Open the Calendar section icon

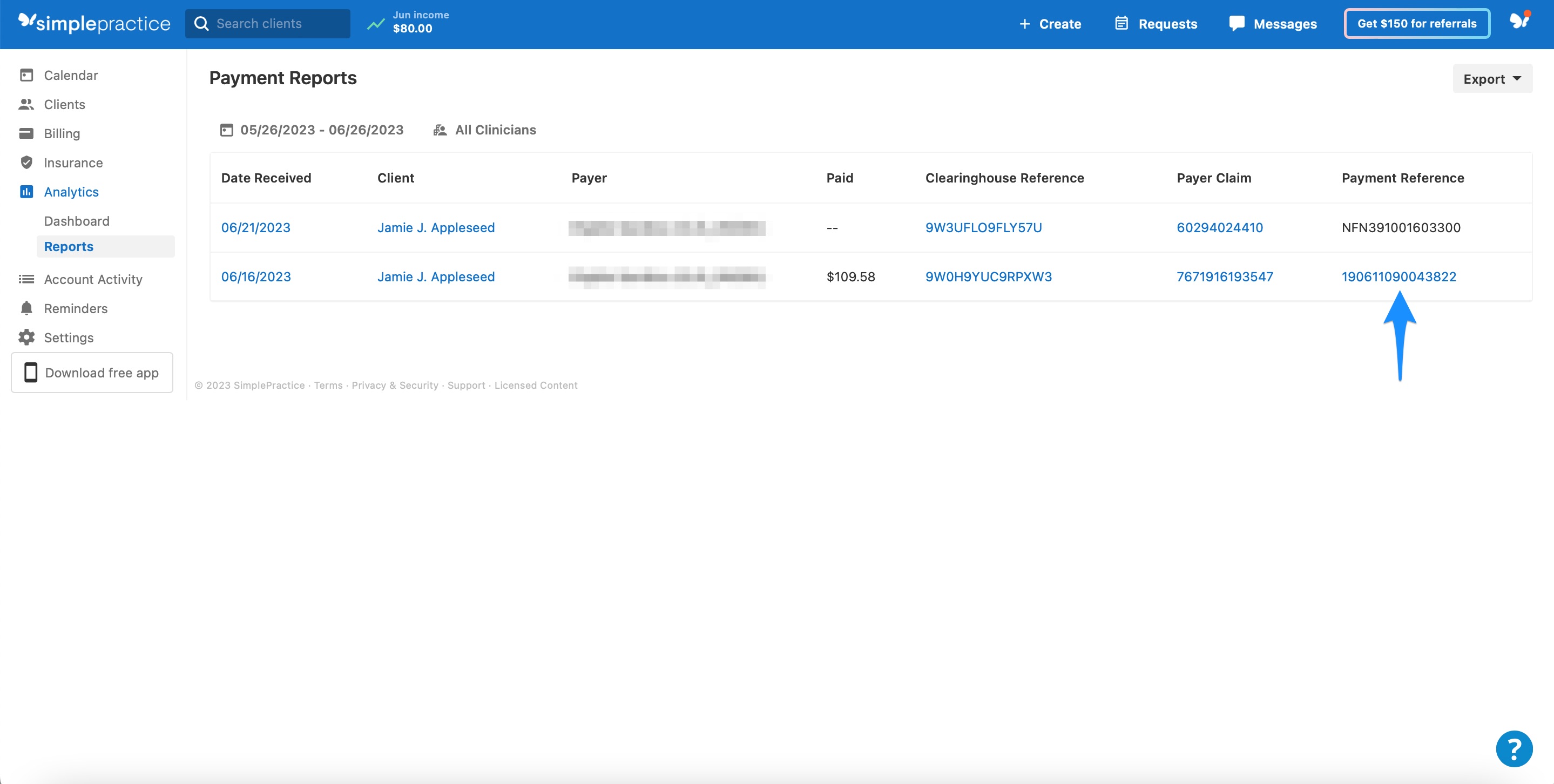(x=26, y=75)
